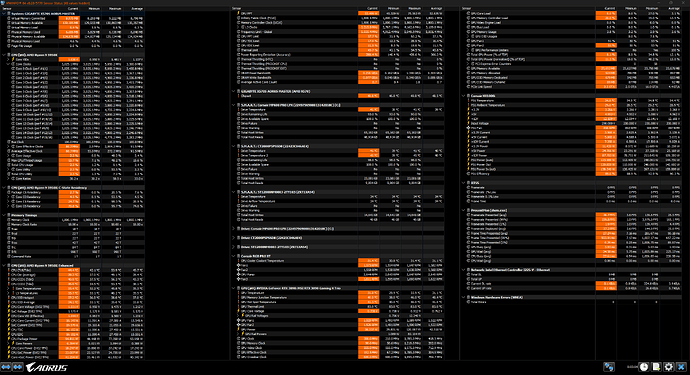Collapse the GPU NVIDIA GeForce RTX 3090 group
Screen dimensions: 690x375
coord(234,288)
